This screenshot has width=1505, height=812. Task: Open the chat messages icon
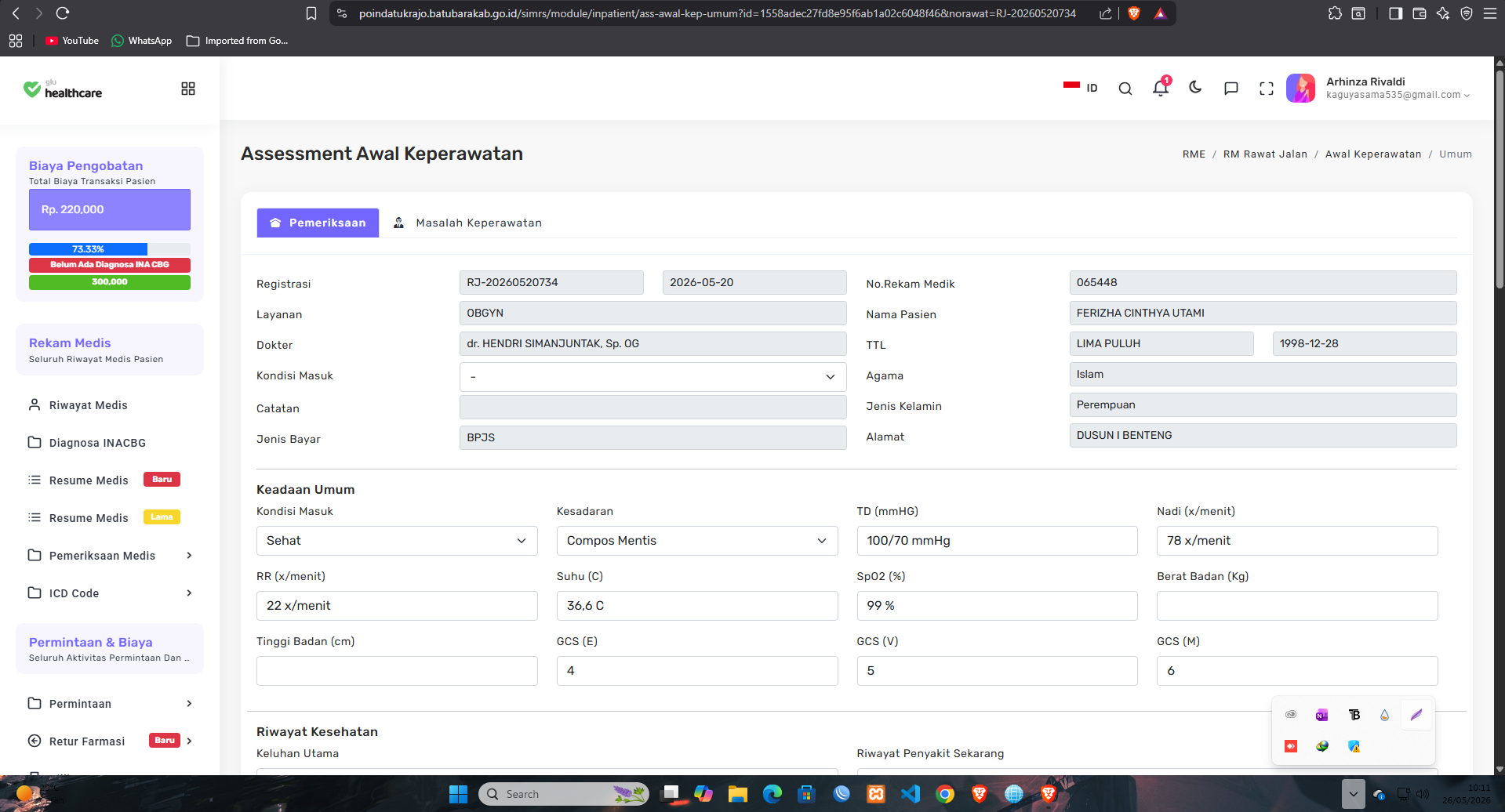coord(1231,89)
